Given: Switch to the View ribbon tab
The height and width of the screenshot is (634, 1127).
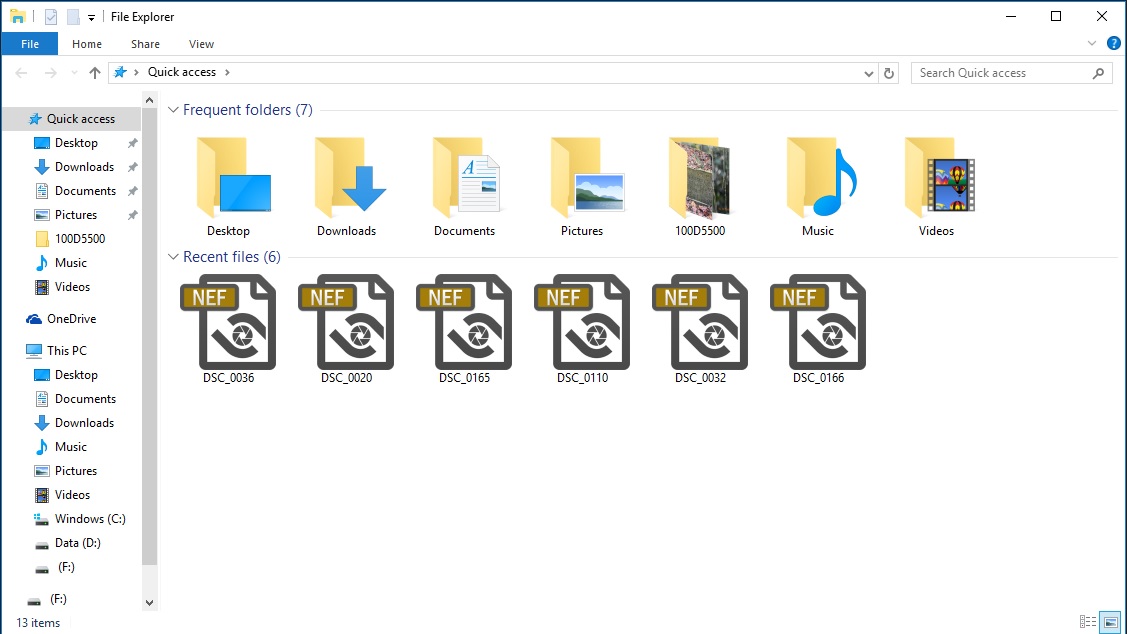Looking at the screenshot, I should (201, 44).
